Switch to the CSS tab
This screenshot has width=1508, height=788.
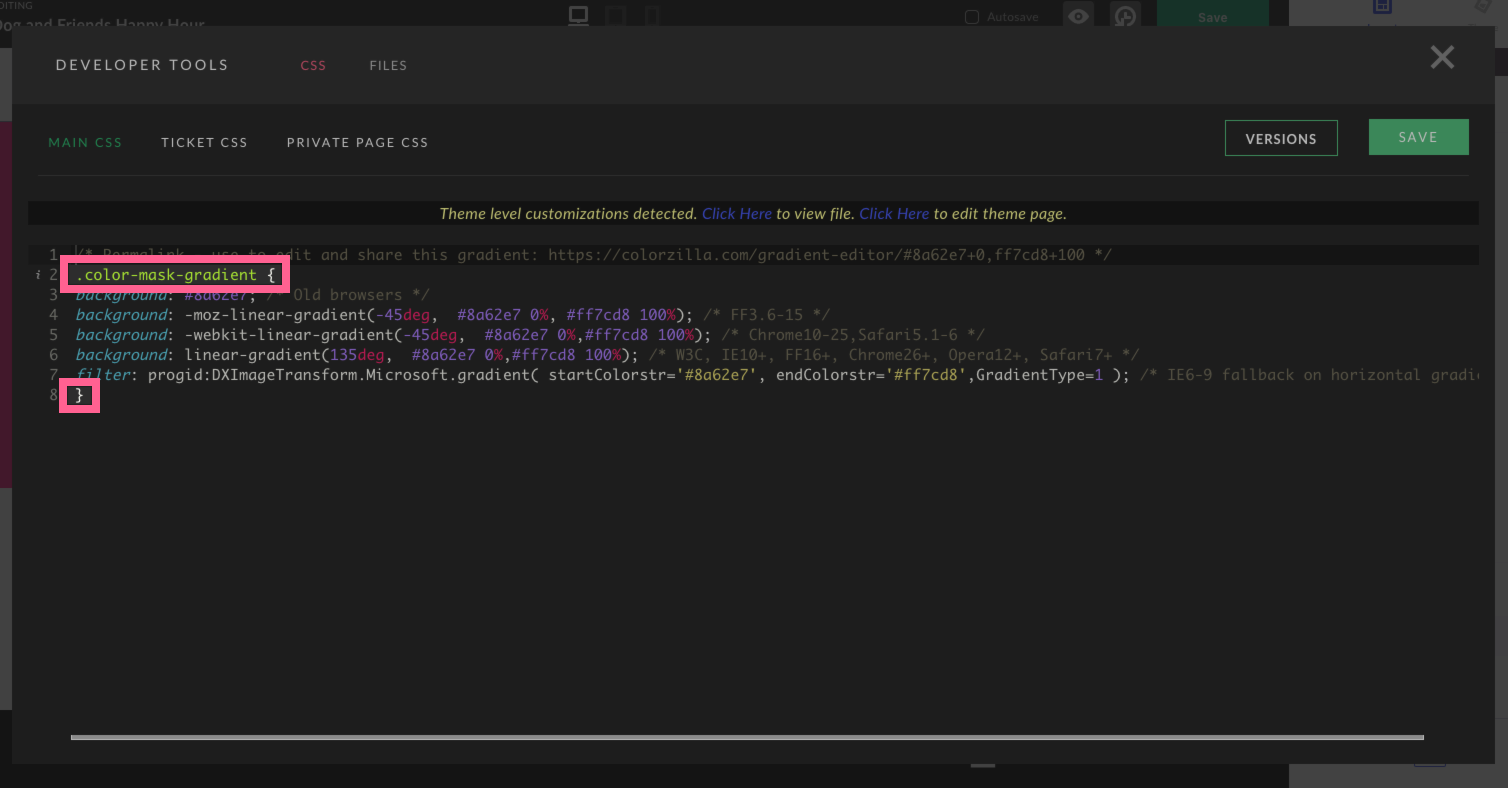click(313, 65)
